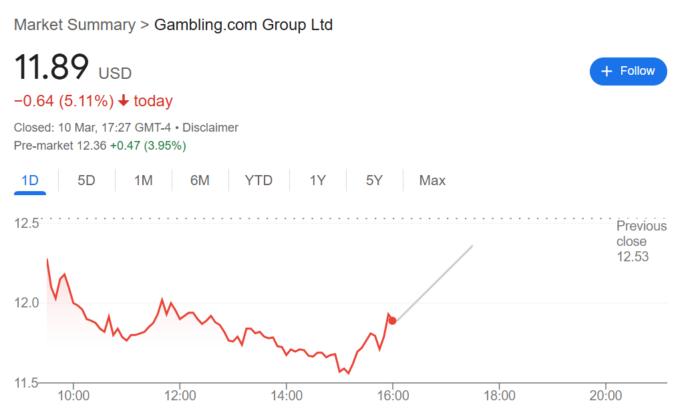Switch to the 5D chart tab
This screenshot has height=417, width=700.
[x=86, y=180]
